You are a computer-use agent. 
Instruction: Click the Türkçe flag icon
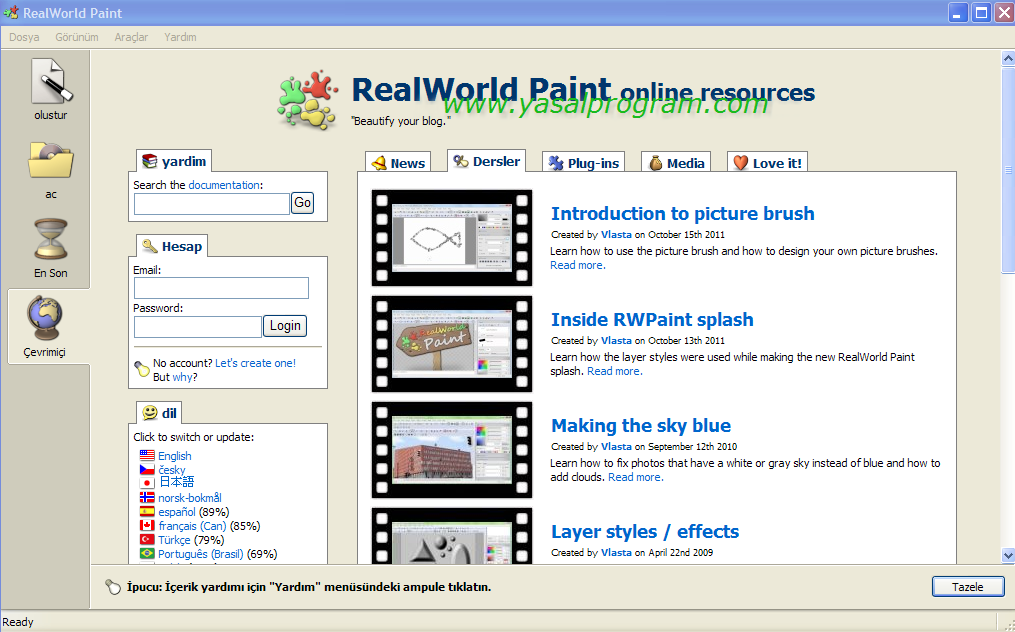[147, 540]
